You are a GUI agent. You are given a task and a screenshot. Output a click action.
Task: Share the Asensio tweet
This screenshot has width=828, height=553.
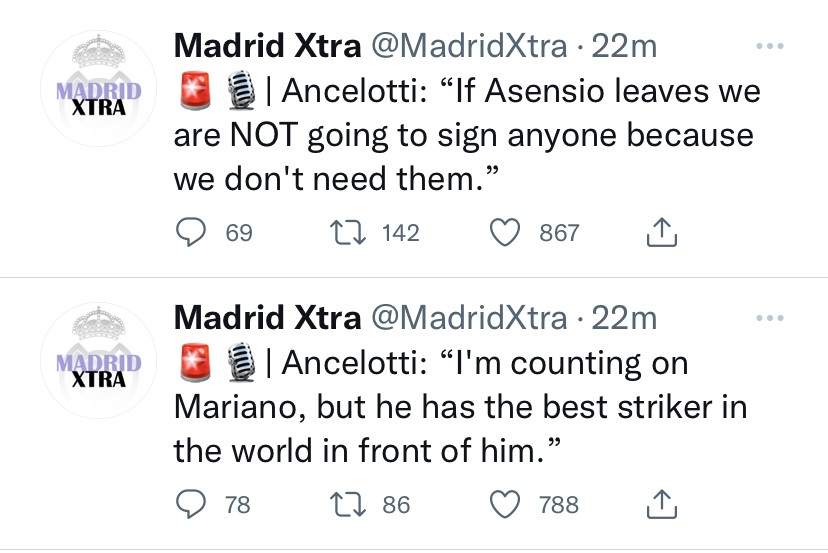tap(662, 233)
